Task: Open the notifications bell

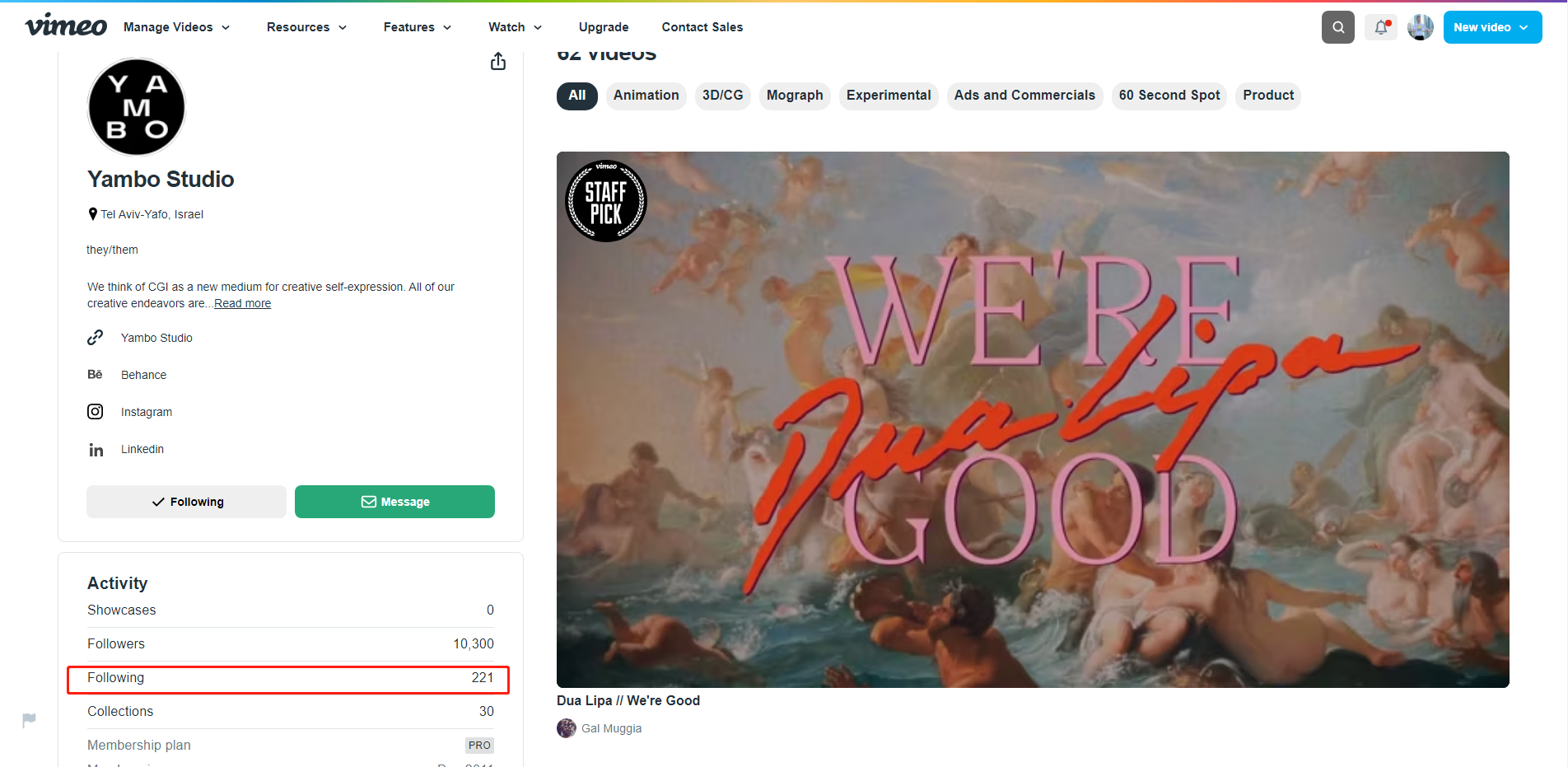Action: click(1381, 27)
